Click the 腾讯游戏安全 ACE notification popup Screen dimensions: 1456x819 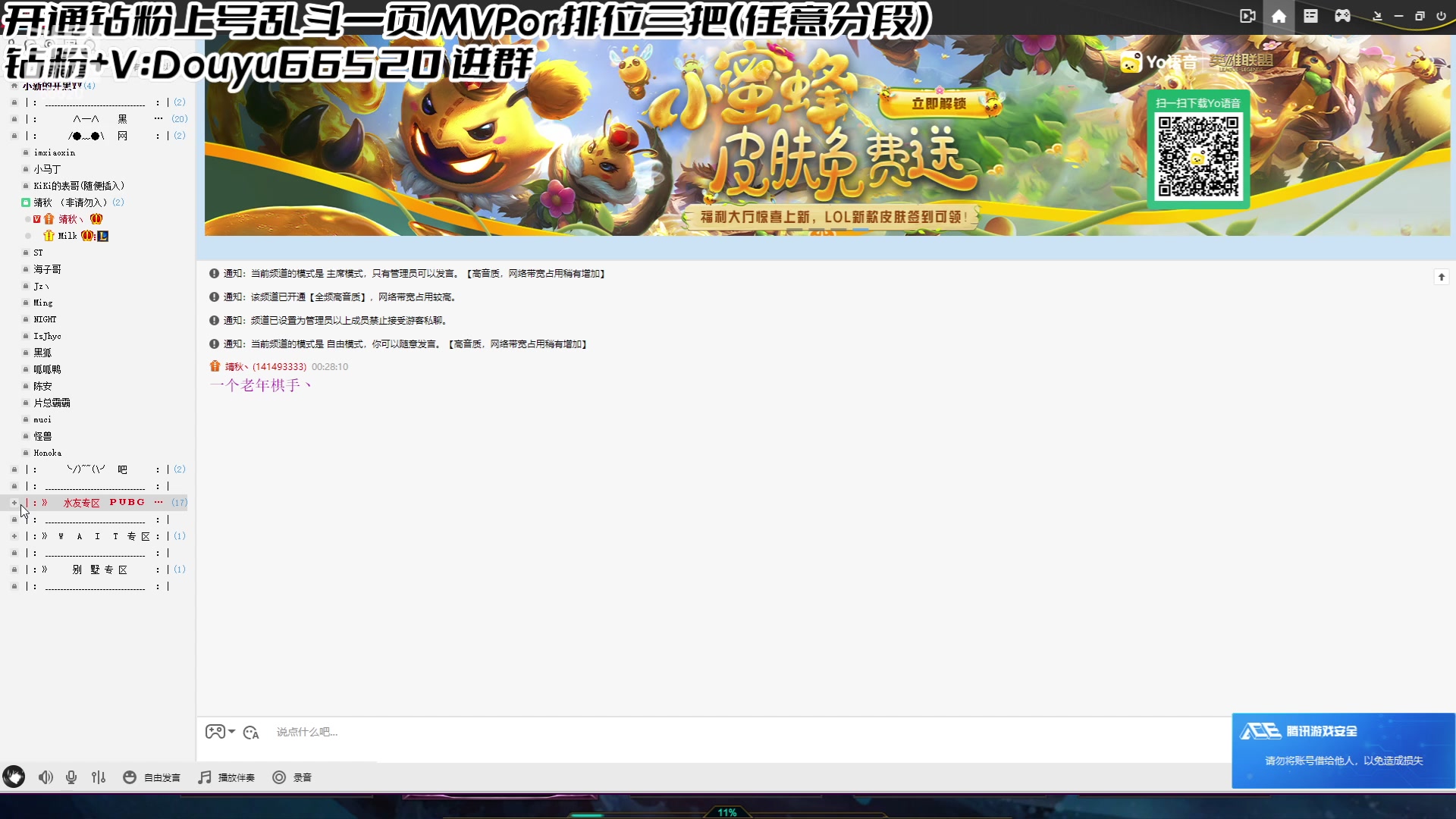click(1343, 750)
